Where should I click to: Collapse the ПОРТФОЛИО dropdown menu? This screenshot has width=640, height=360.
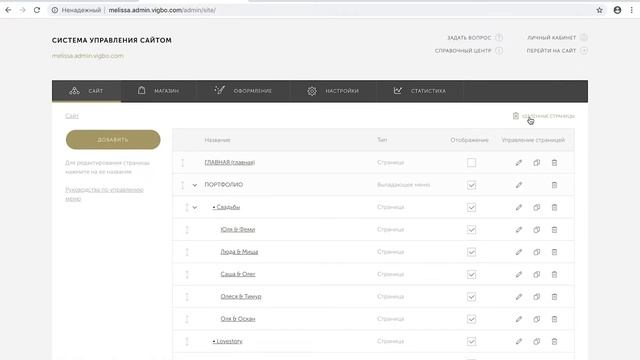point(195,185)
